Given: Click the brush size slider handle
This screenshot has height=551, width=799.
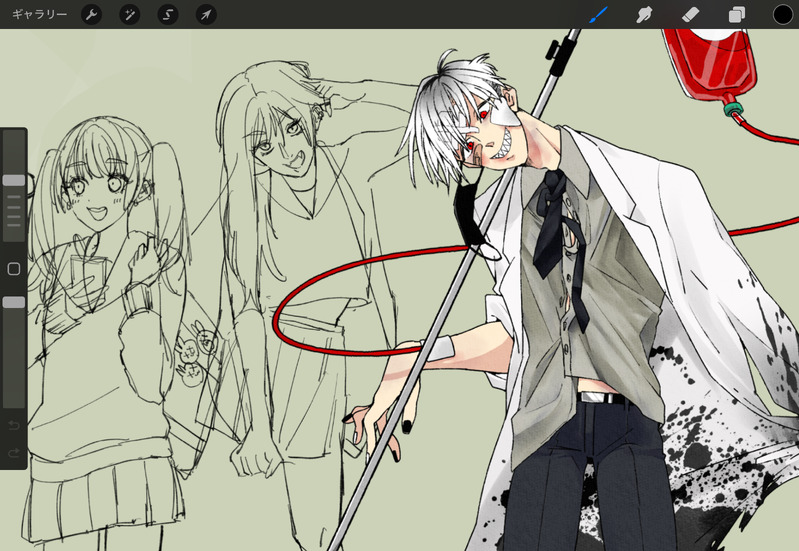Looking at the screenshot, I should pyautogui.click(x=14, y=180).
